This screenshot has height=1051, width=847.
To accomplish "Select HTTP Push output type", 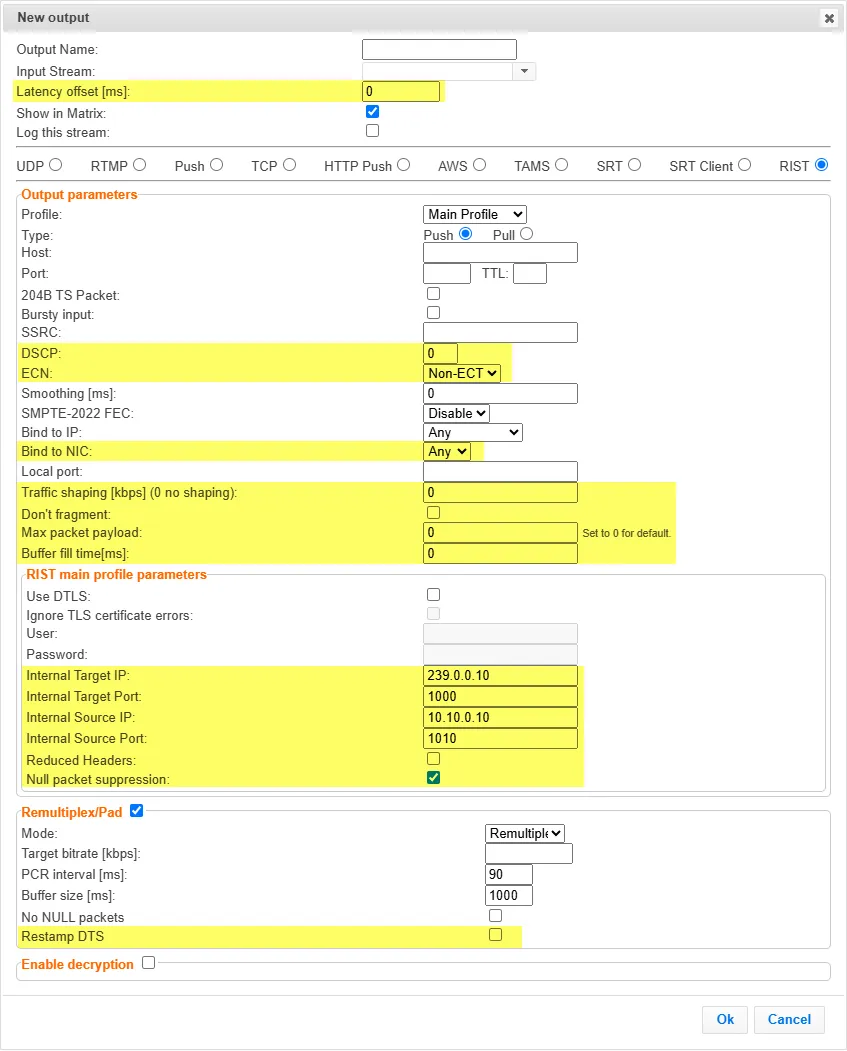I will (x=403, y=165).
